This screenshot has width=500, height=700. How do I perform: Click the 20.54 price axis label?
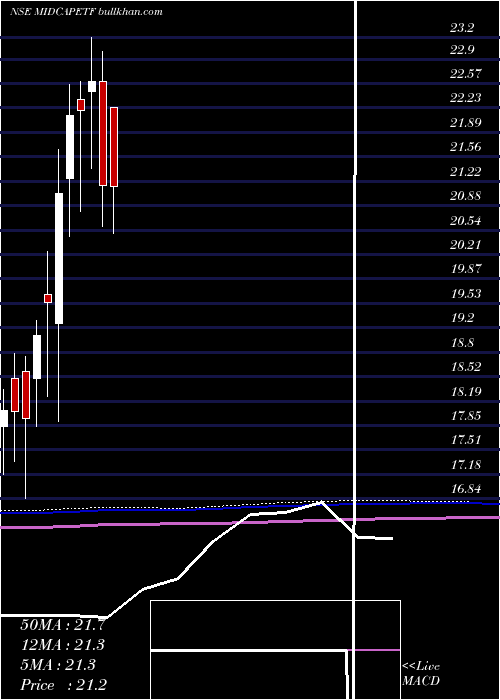[x=466, y=221]
